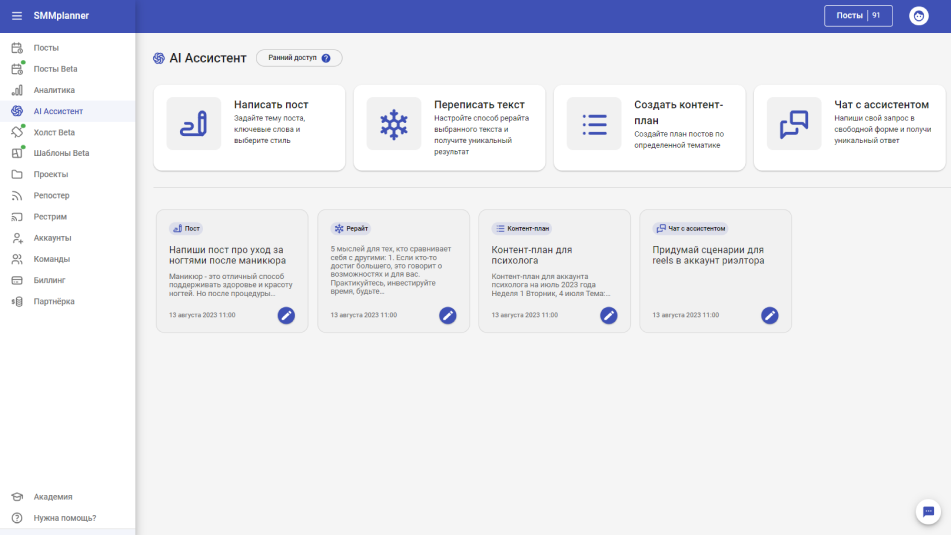Edit the Контент-план для психолога card

pos(608,315)
